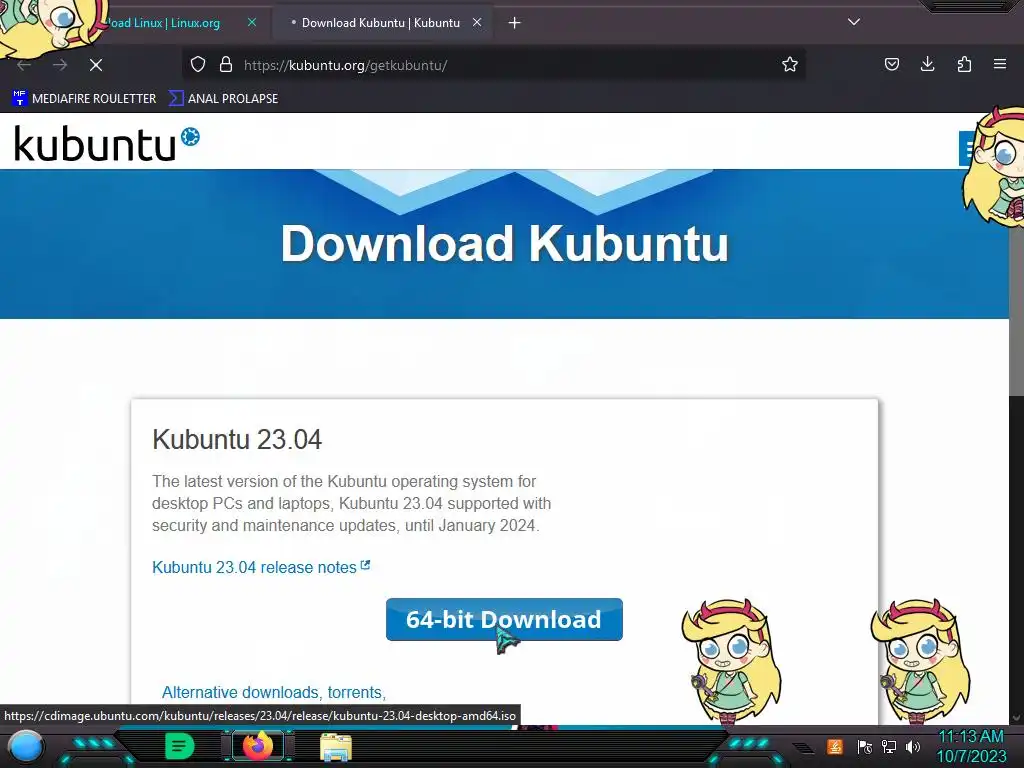Click the 64-bit Download button
This screenshot has height=768, width=1024.
tap(504, 619)
